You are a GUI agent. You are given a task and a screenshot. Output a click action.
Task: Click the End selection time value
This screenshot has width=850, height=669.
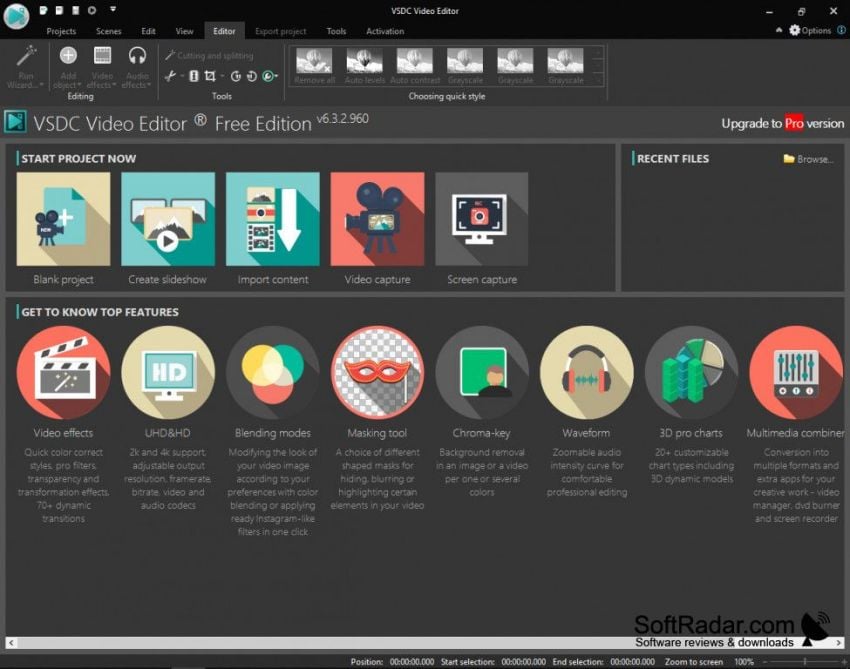point(632,661)
